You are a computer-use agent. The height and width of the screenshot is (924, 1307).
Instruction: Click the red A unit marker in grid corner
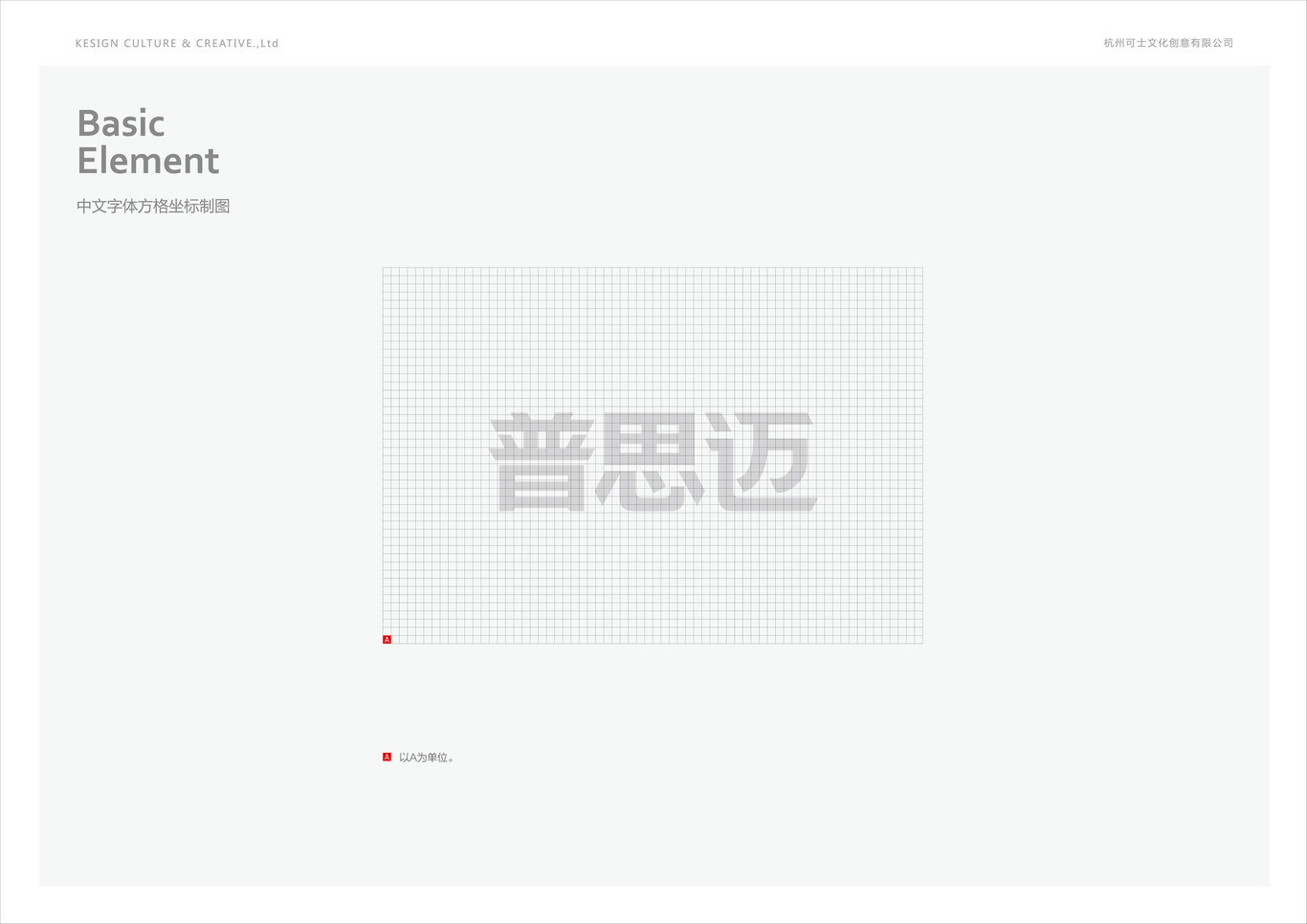387,639
